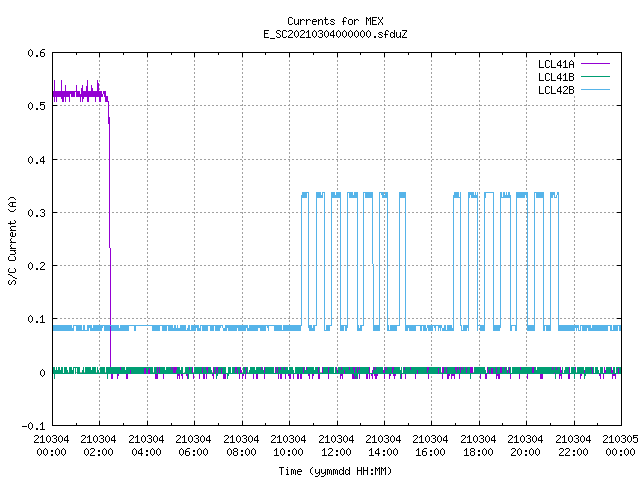The image size is (640, 480).
Task: Click the x-axis tick 210304 22:00
Action: coord(573,446)
